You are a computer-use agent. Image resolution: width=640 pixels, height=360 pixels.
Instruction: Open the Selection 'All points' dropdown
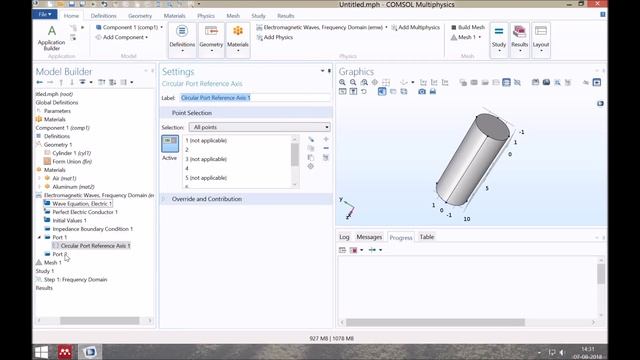(x=260, y=127)
